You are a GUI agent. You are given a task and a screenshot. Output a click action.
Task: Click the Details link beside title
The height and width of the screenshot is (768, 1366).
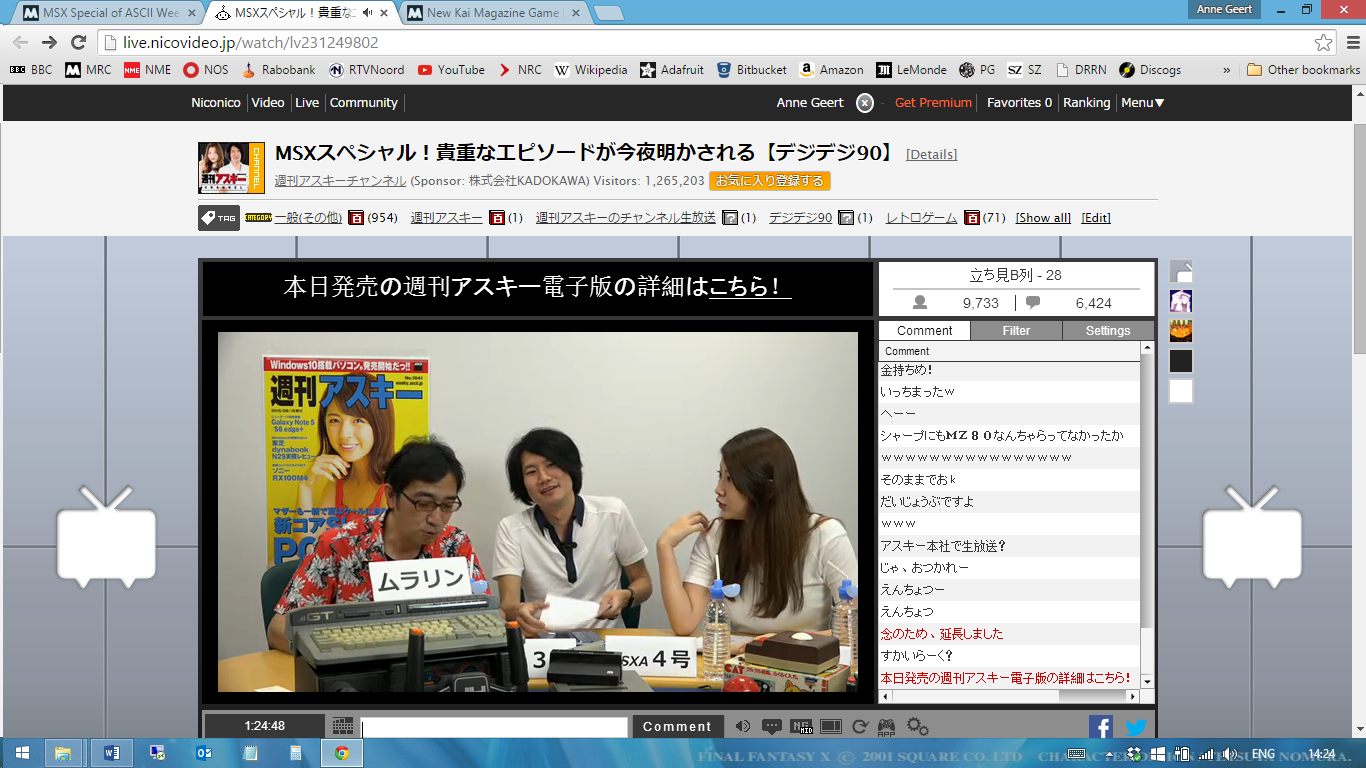931,155
